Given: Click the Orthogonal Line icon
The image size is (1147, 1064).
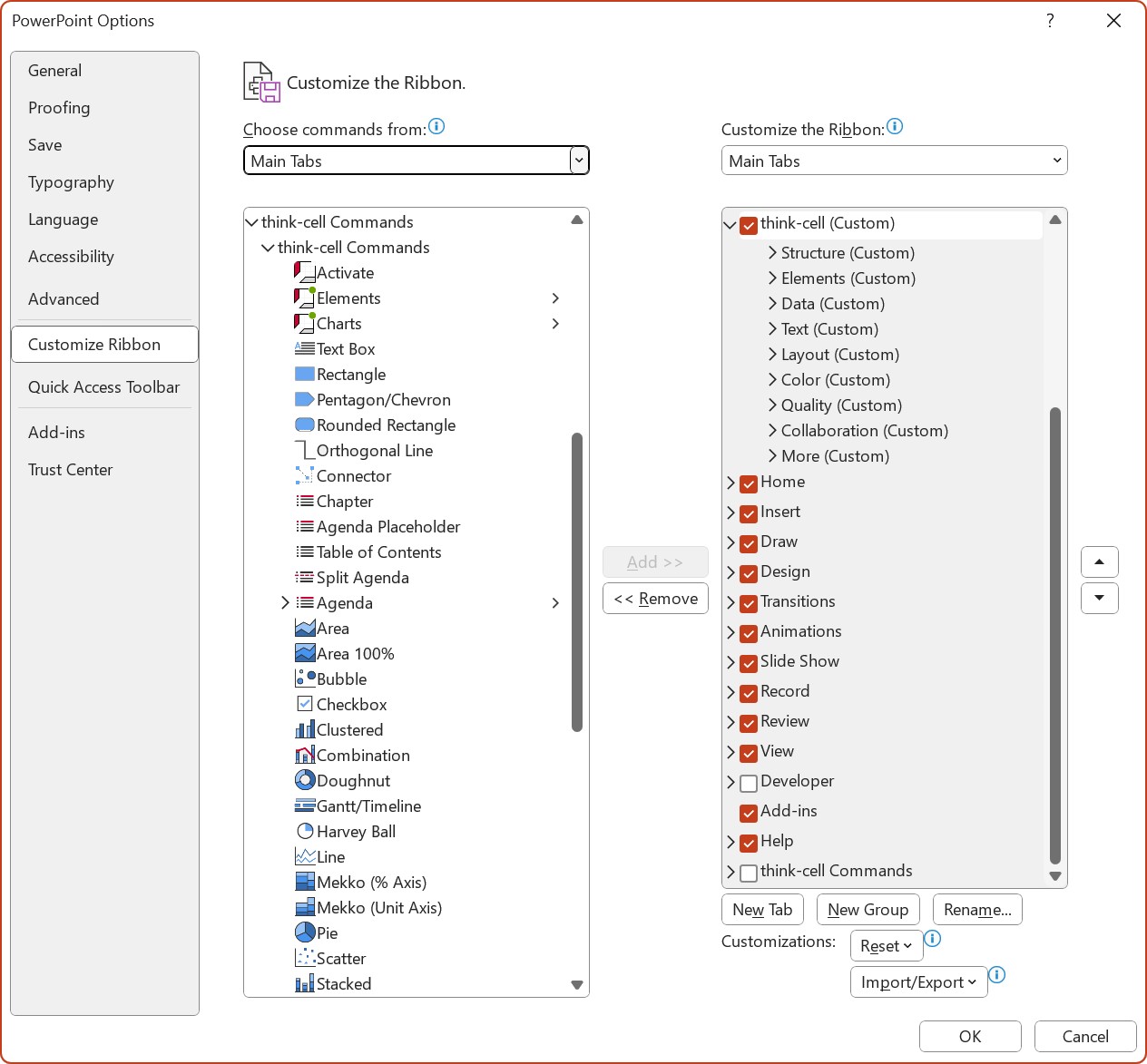Looking at the screenshot, I should pyautogui.click(x=304, y=450).
